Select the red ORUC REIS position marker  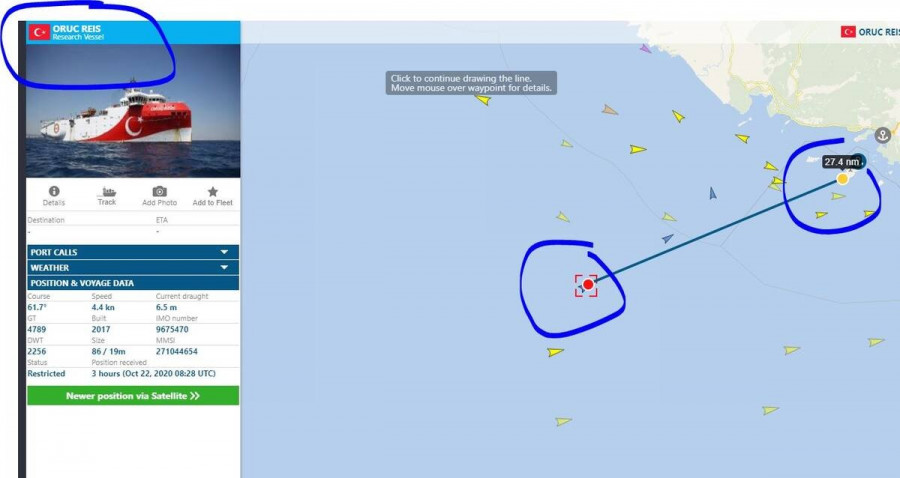[x=588, y=285]
